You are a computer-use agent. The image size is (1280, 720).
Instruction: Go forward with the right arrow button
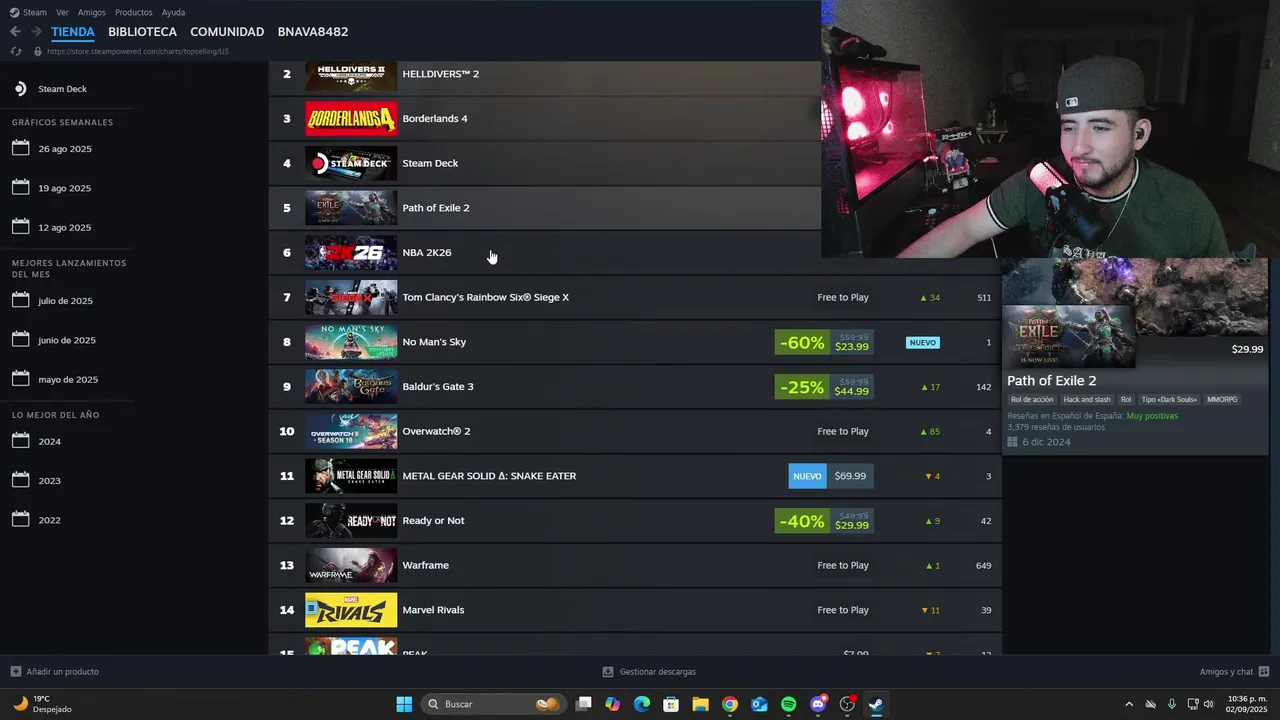(36, 32)
